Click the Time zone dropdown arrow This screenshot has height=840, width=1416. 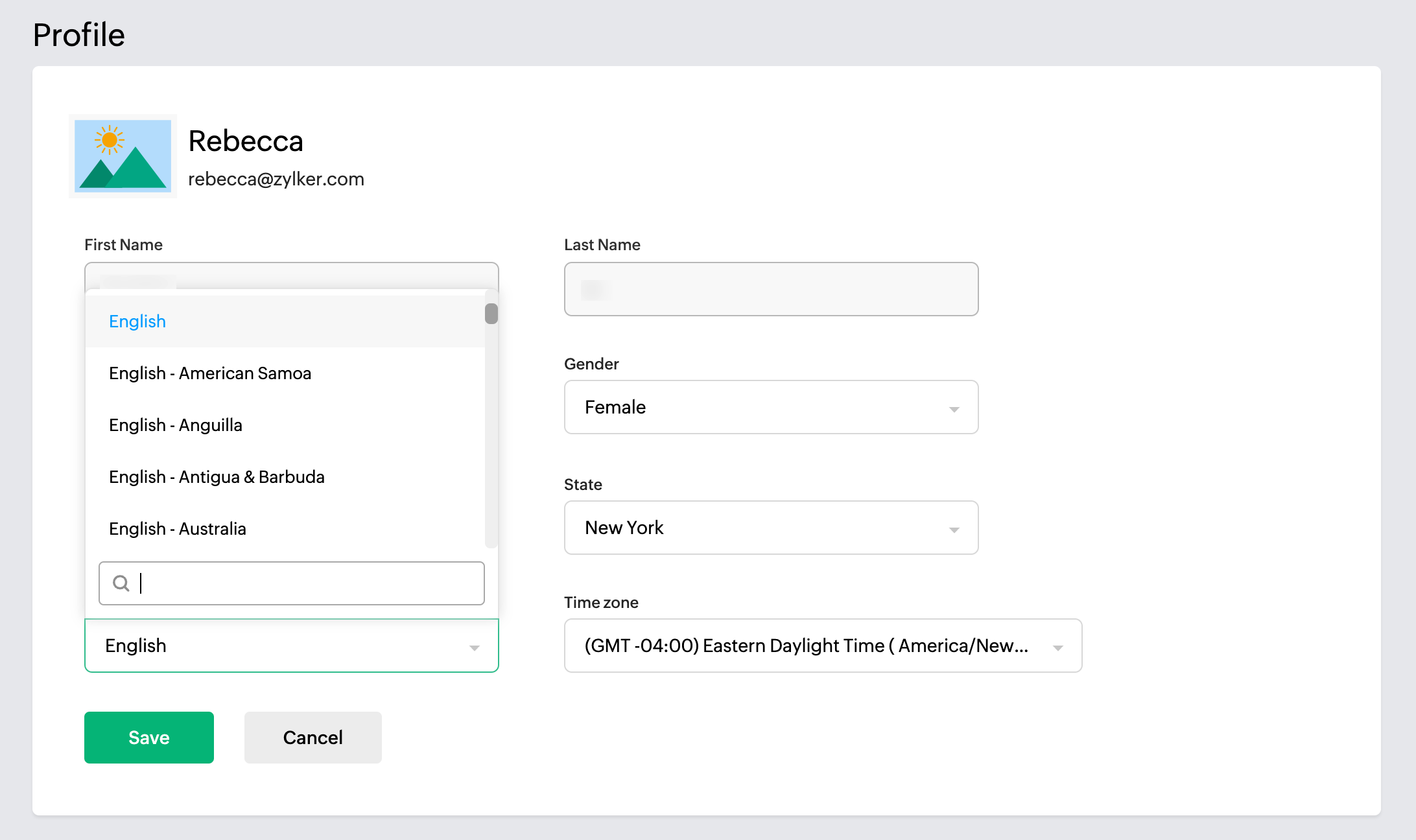(x=1057, y=647)
